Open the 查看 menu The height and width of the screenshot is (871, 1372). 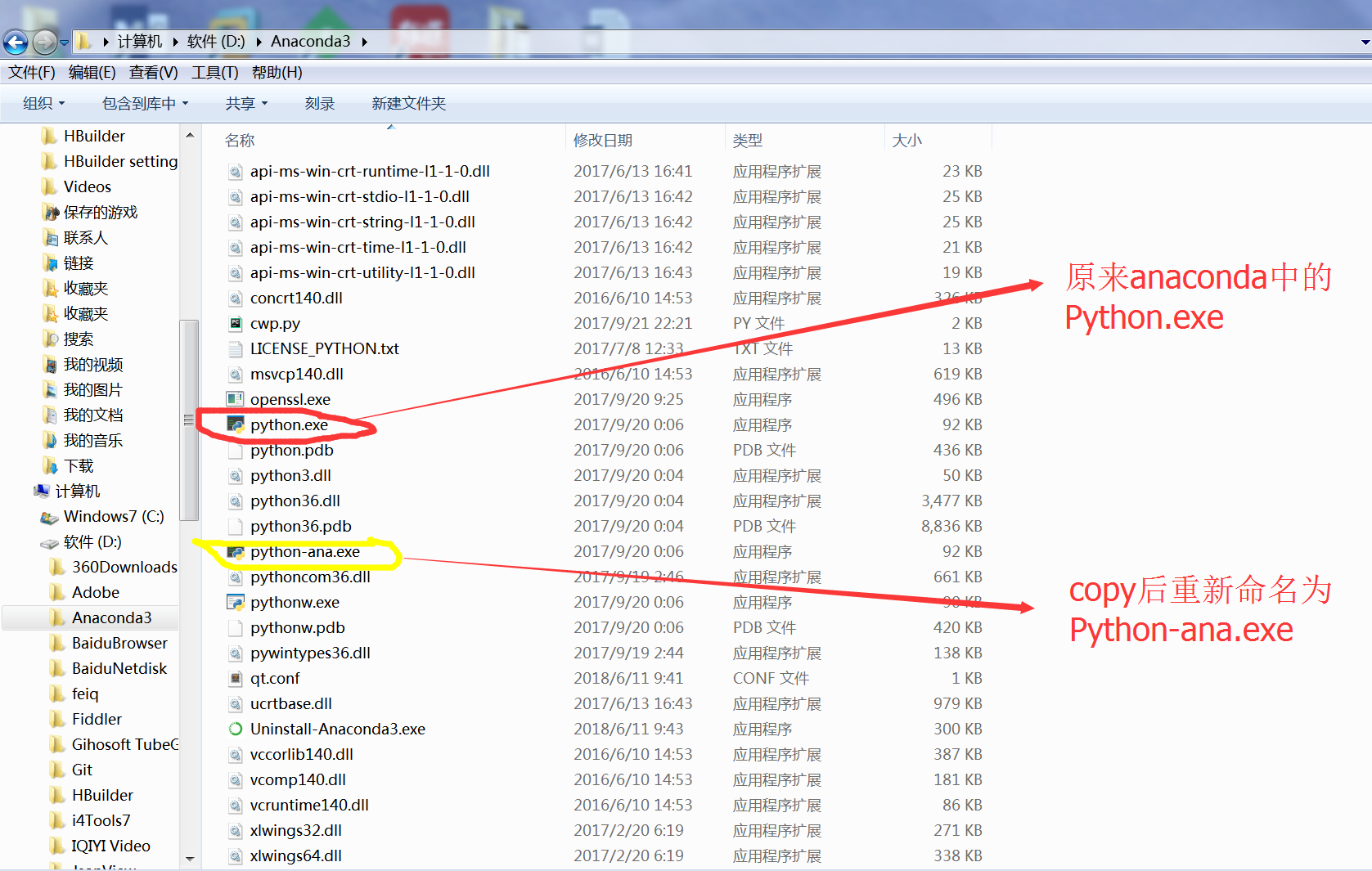coord(152,72)
